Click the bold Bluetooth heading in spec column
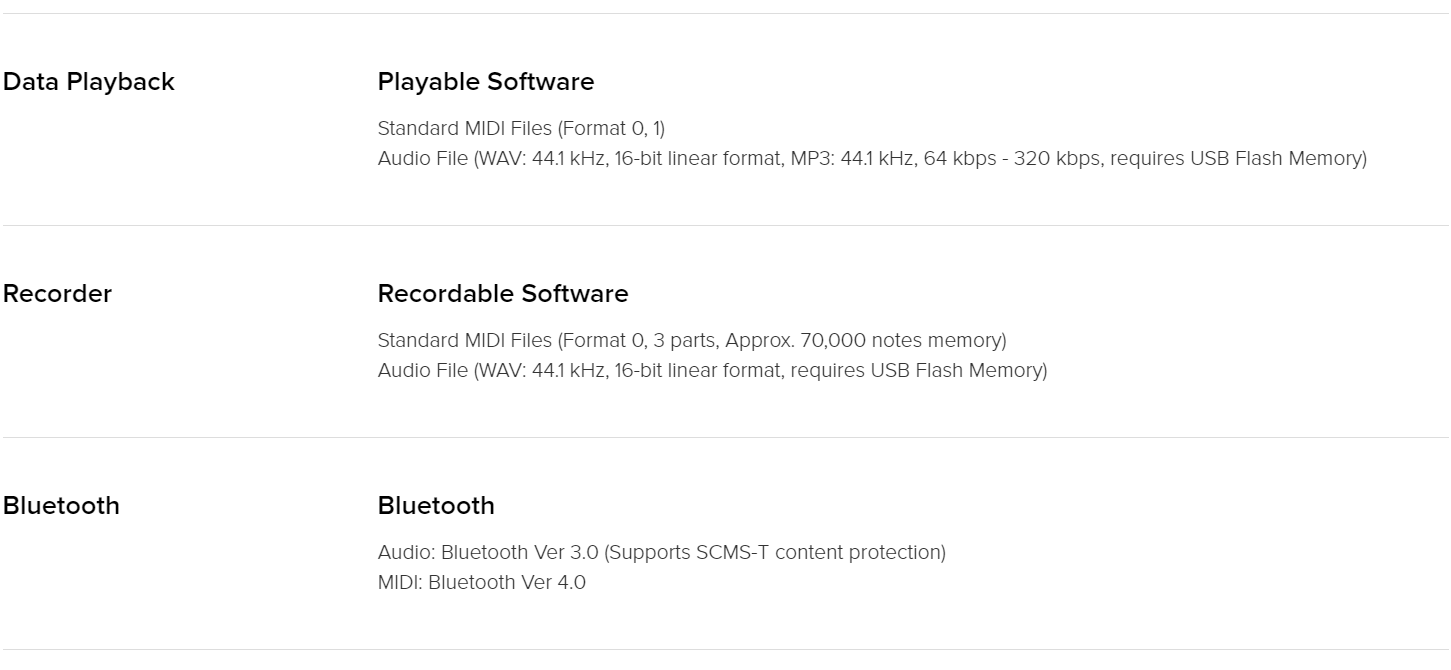 pyautogui.click(x=436, y=506)
